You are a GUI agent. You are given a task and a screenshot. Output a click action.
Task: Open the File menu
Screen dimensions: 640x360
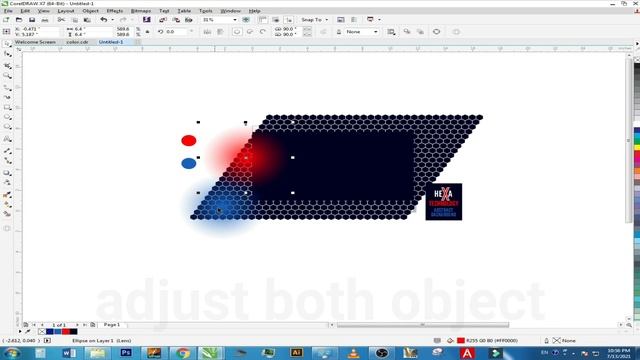click(x=8, y=11)
